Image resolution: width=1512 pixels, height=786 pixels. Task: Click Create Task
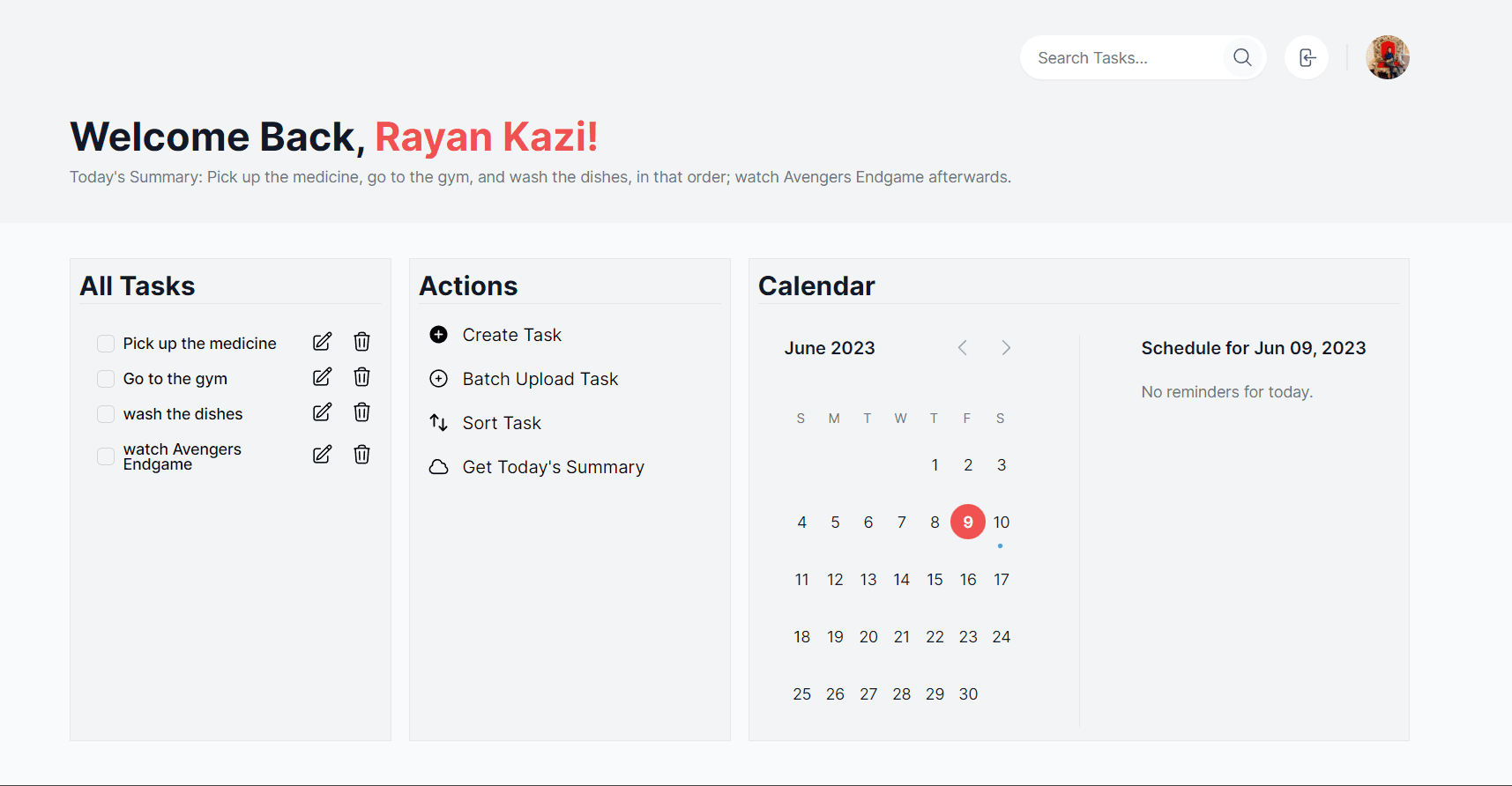511,335
